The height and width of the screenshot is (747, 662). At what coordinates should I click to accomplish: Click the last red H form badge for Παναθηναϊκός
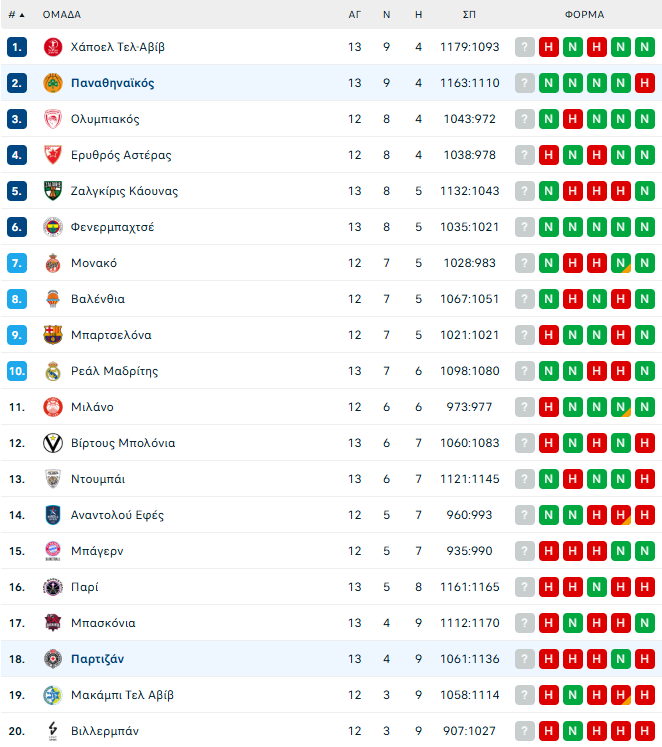[x=645, y=83]
